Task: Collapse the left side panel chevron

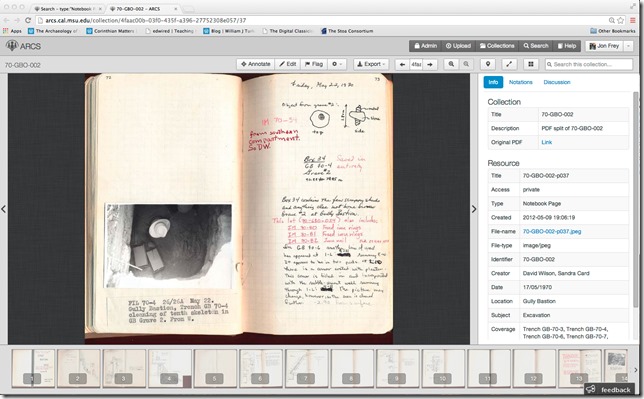Action: pyautogui.click(x=3, y=209)
